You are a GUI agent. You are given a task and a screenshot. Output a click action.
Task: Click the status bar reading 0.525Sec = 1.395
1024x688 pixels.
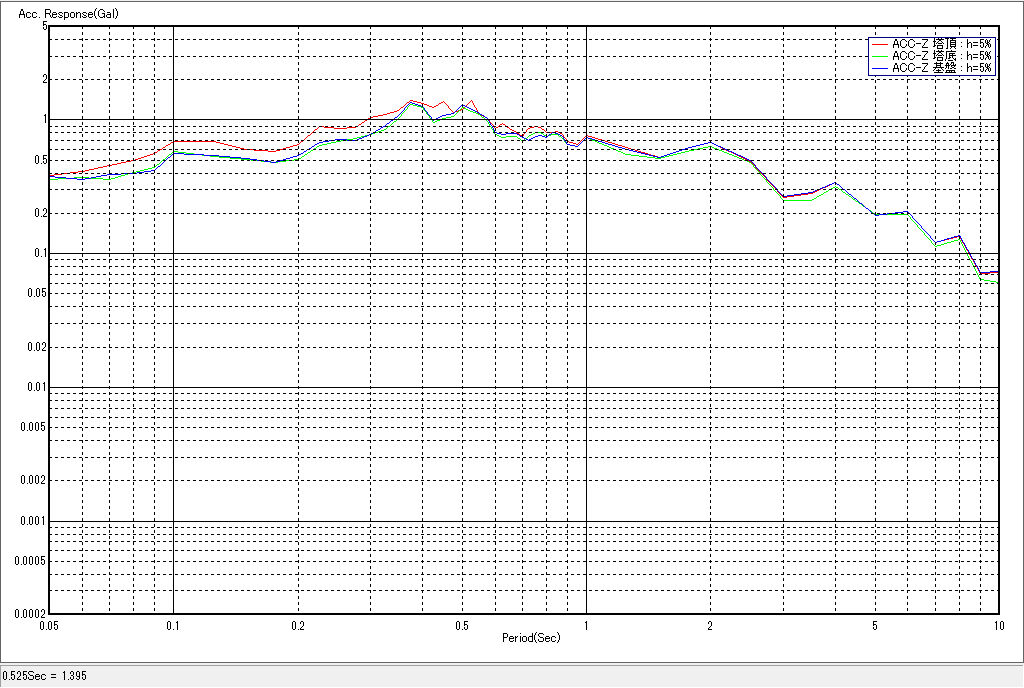click(x=45, y=676)
